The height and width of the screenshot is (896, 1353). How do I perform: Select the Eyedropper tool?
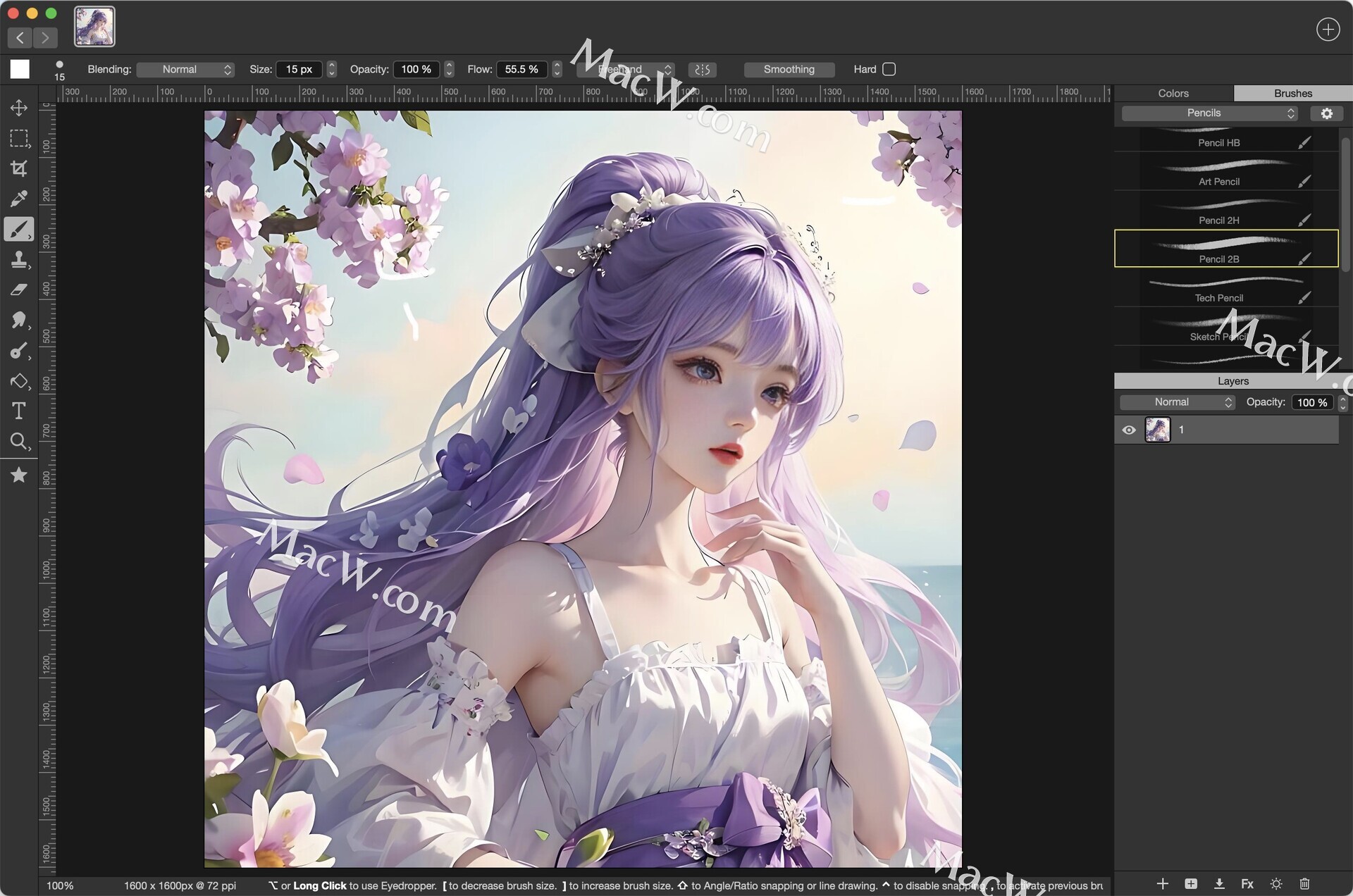pyautogui.click(x=19, y=199)
